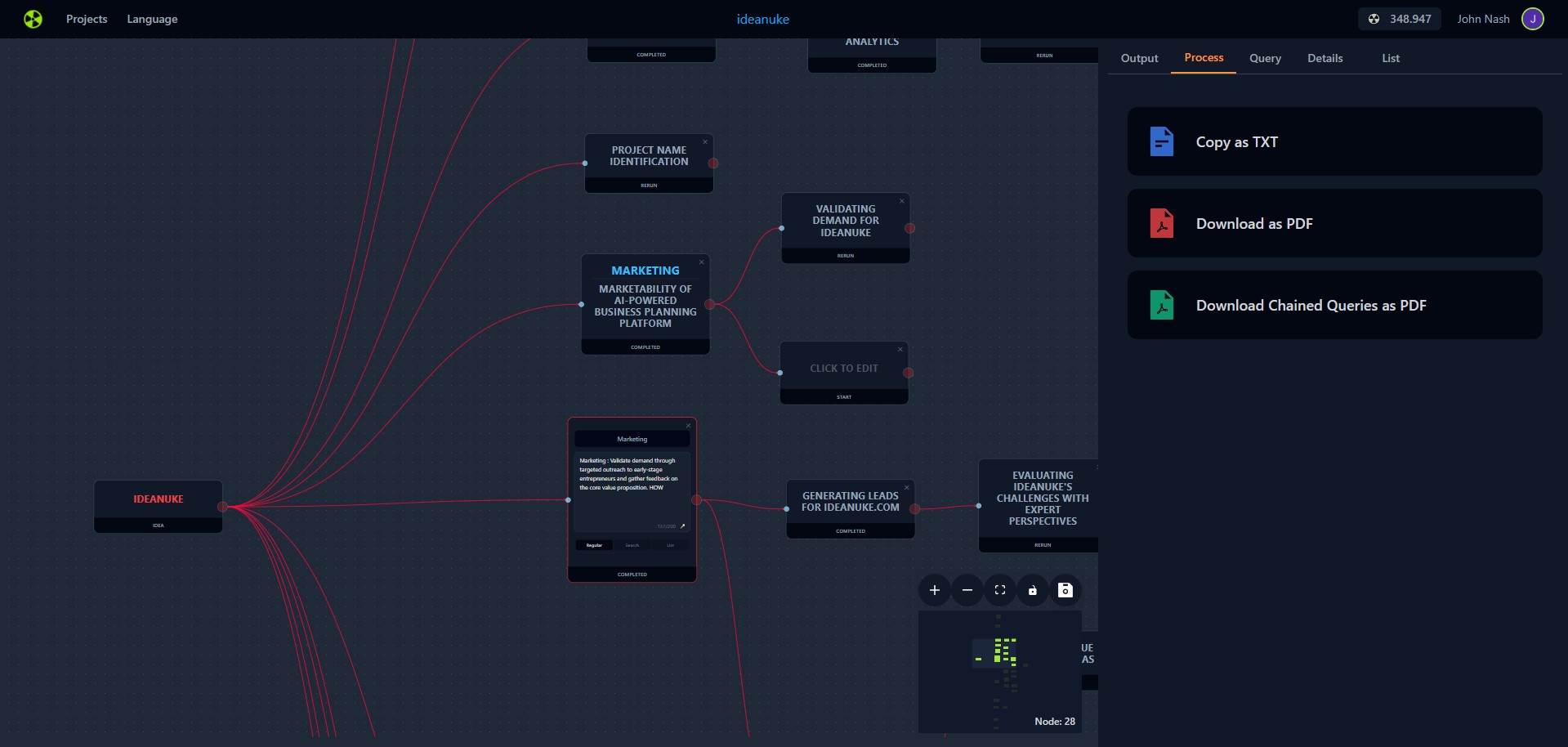This screenshot has width=1568, height=747.
Task: Click input handle of Evaluating Challenges node
Action: coord(979,506)
